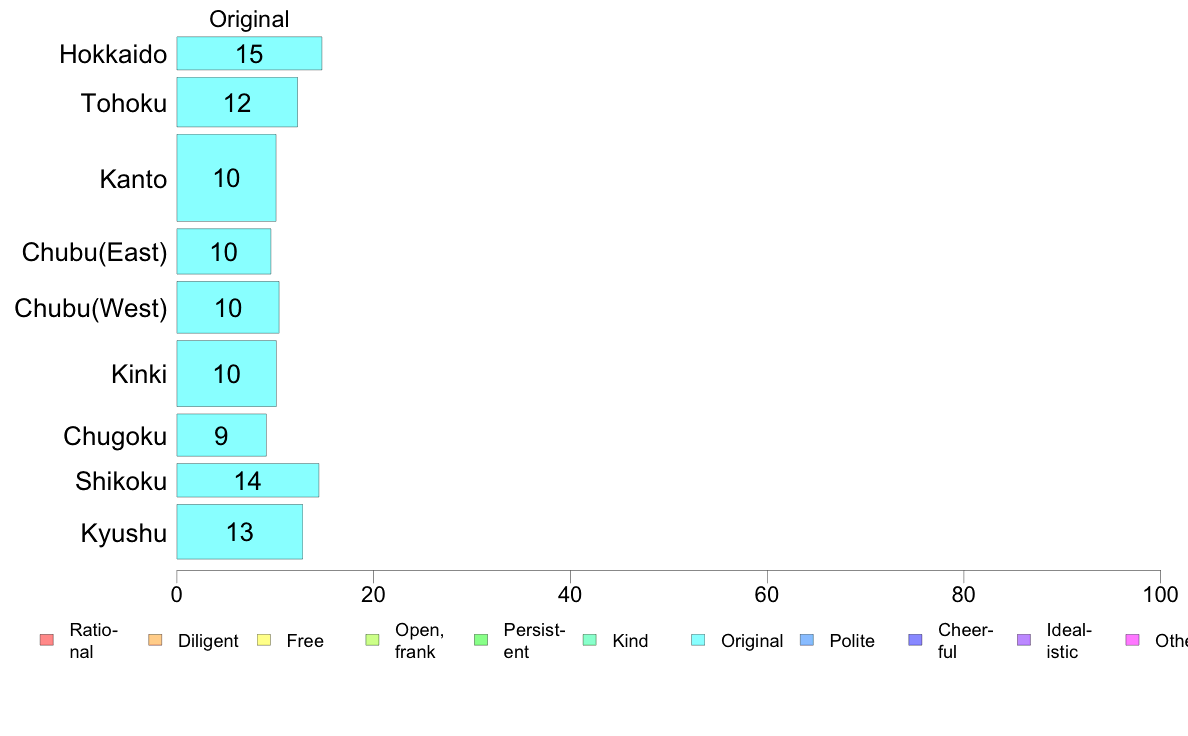Click the Chubu(West) bar
This screenshot has height=736, width=1188.
228,307
